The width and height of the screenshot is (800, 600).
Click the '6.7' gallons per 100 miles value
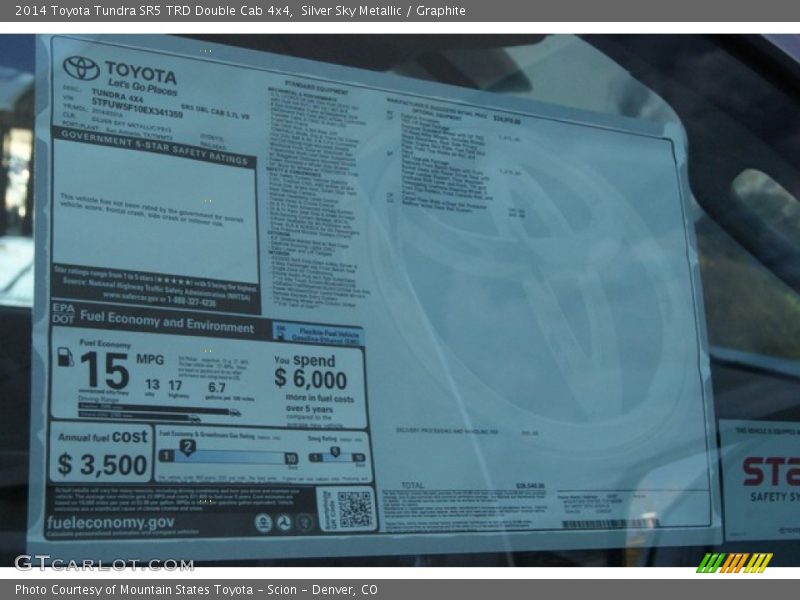coord(217,387)
